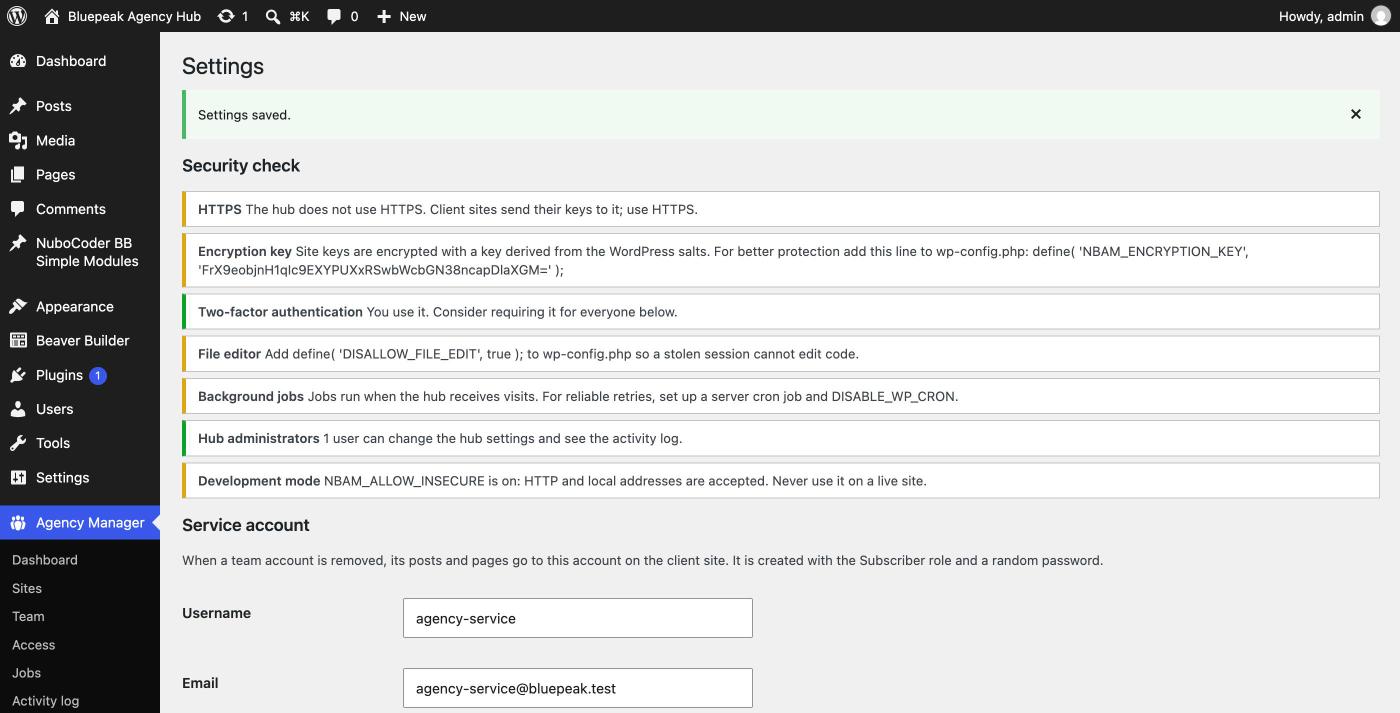Click the Posts pushpin icon
Image resolution: width=1400 pixels, height=713 pixels.
(x=18, y=106)
